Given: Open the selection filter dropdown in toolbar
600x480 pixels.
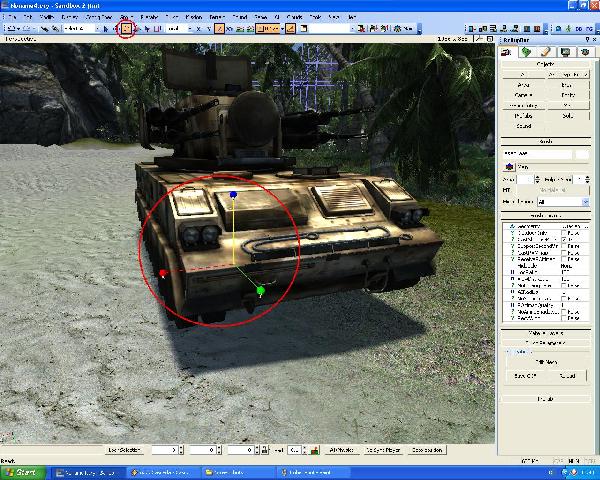Looking at the screenshot, I should pyautogui.click(x=82, y=29).
